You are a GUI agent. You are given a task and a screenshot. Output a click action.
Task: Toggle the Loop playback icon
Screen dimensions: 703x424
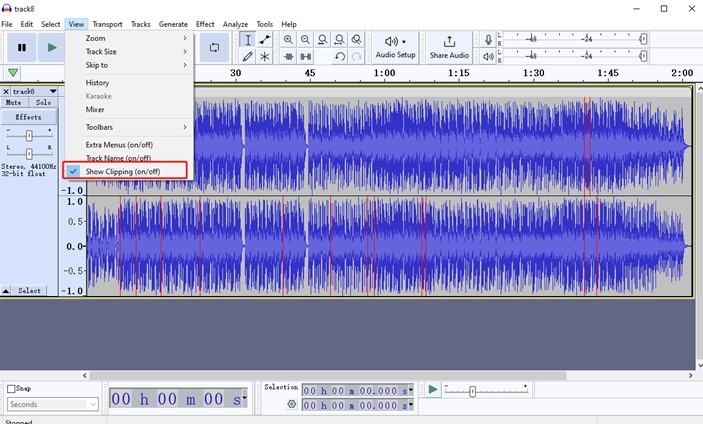[213, 47]
